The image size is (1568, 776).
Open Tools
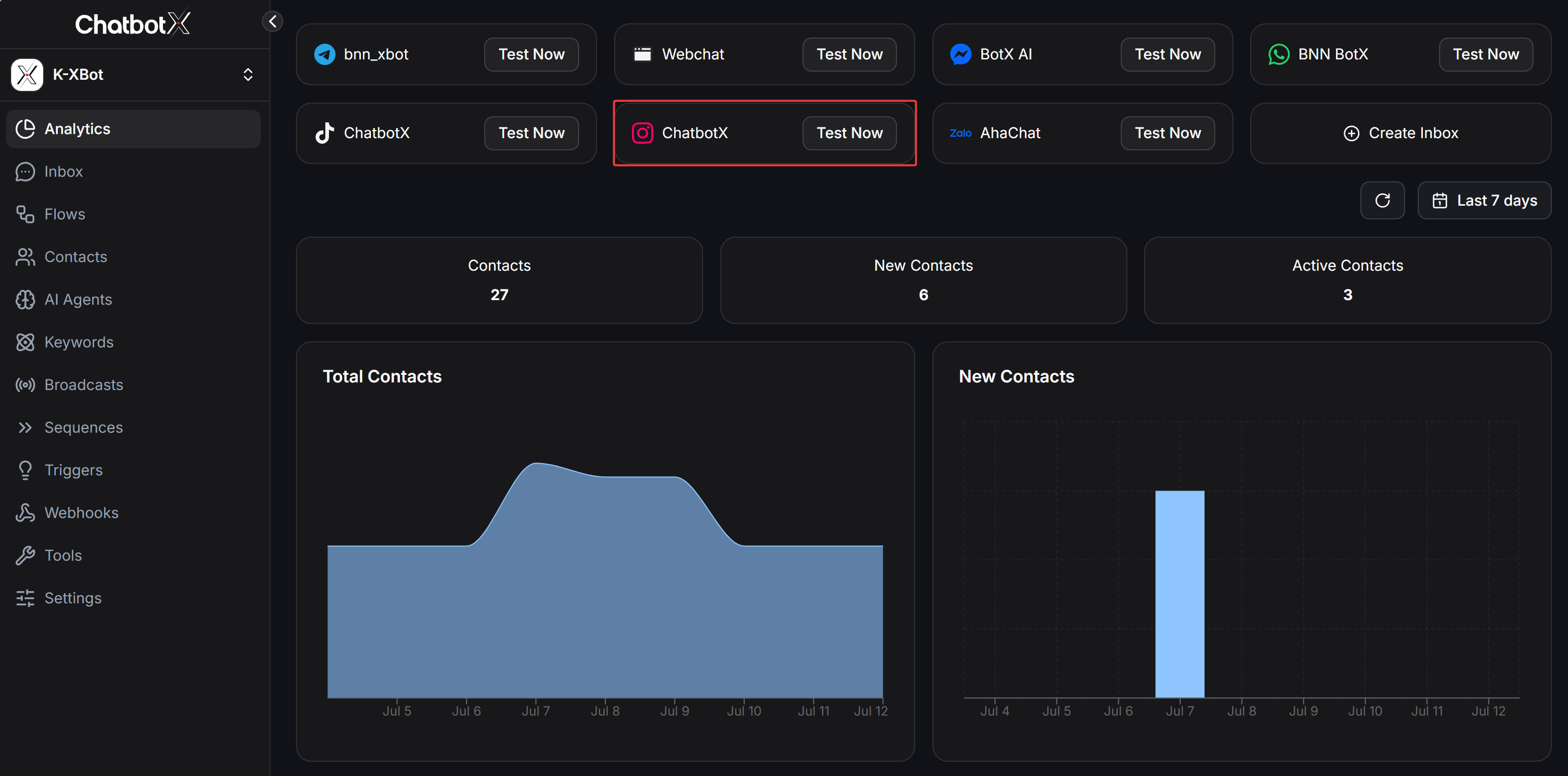(x=134, y=555)
